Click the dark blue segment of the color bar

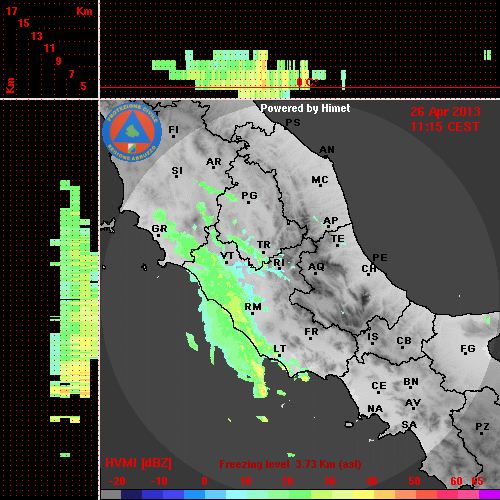coord(131,495)
